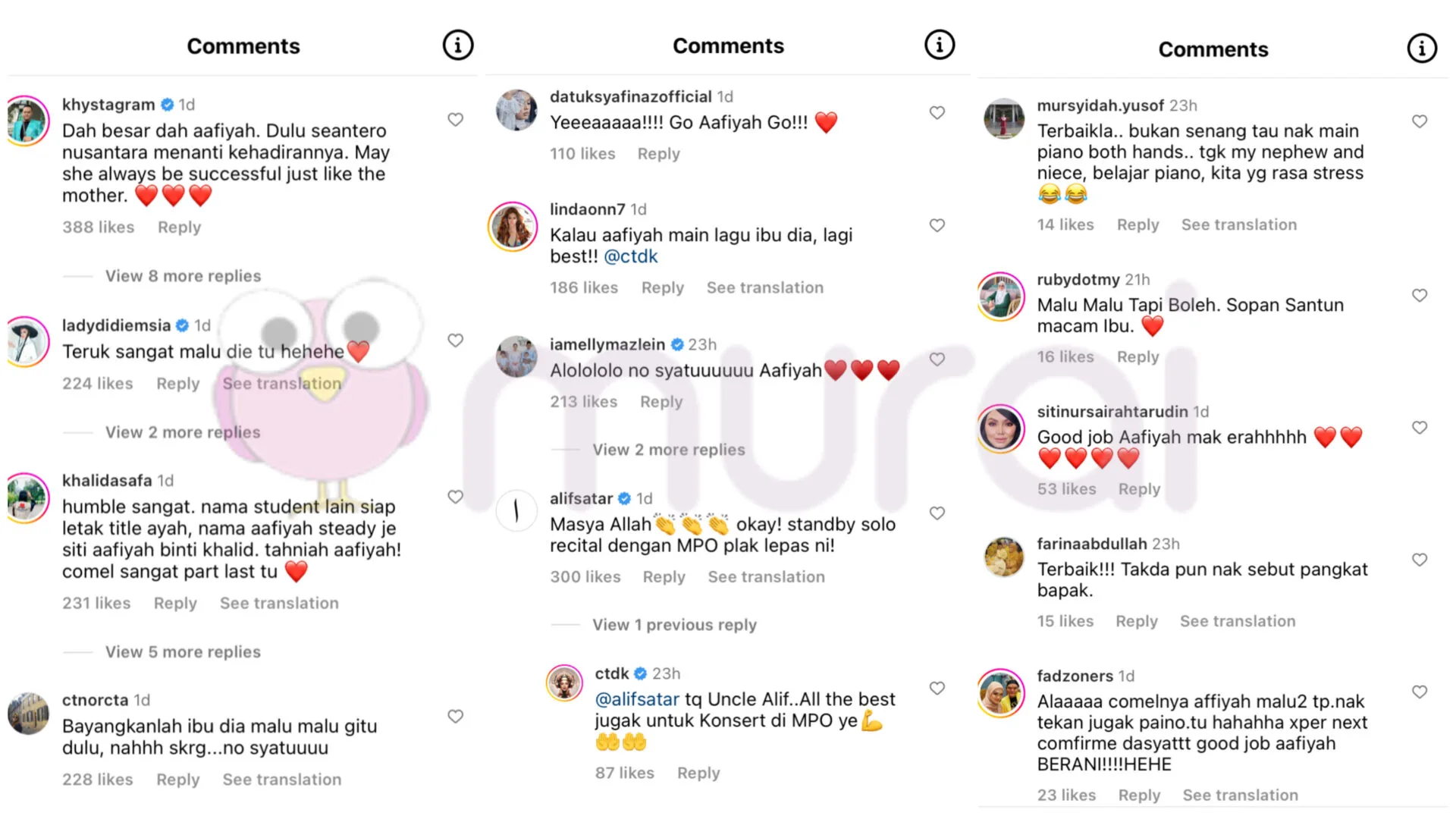Tap heart beside fadzoners' comment
The image size is (1456, 819).
click(1420, 692)
